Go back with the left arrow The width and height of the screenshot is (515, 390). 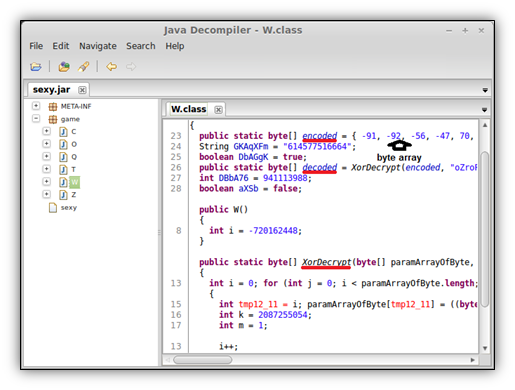(x=112, y=67)
